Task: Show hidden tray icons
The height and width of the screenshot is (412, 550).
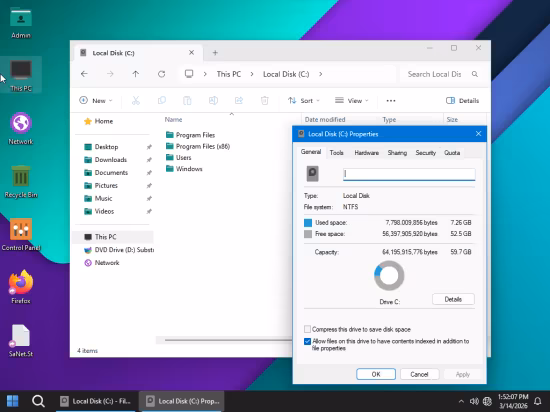Action: tap(461, 401)
